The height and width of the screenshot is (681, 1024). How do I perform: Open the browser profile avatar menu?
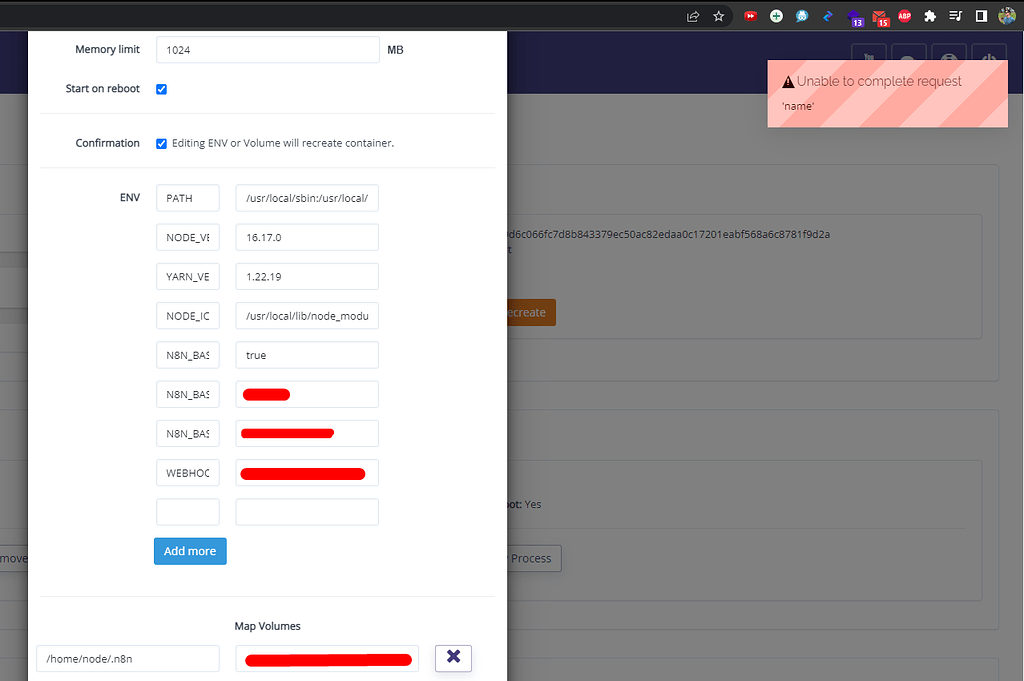click(x=1008, y=16)
